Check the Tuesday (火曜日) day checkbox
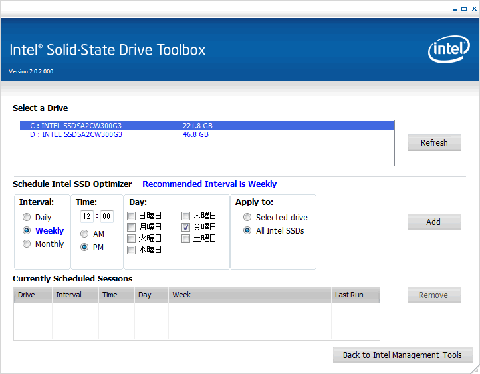Viewport: 480px width, 374px height. point(132,238)
